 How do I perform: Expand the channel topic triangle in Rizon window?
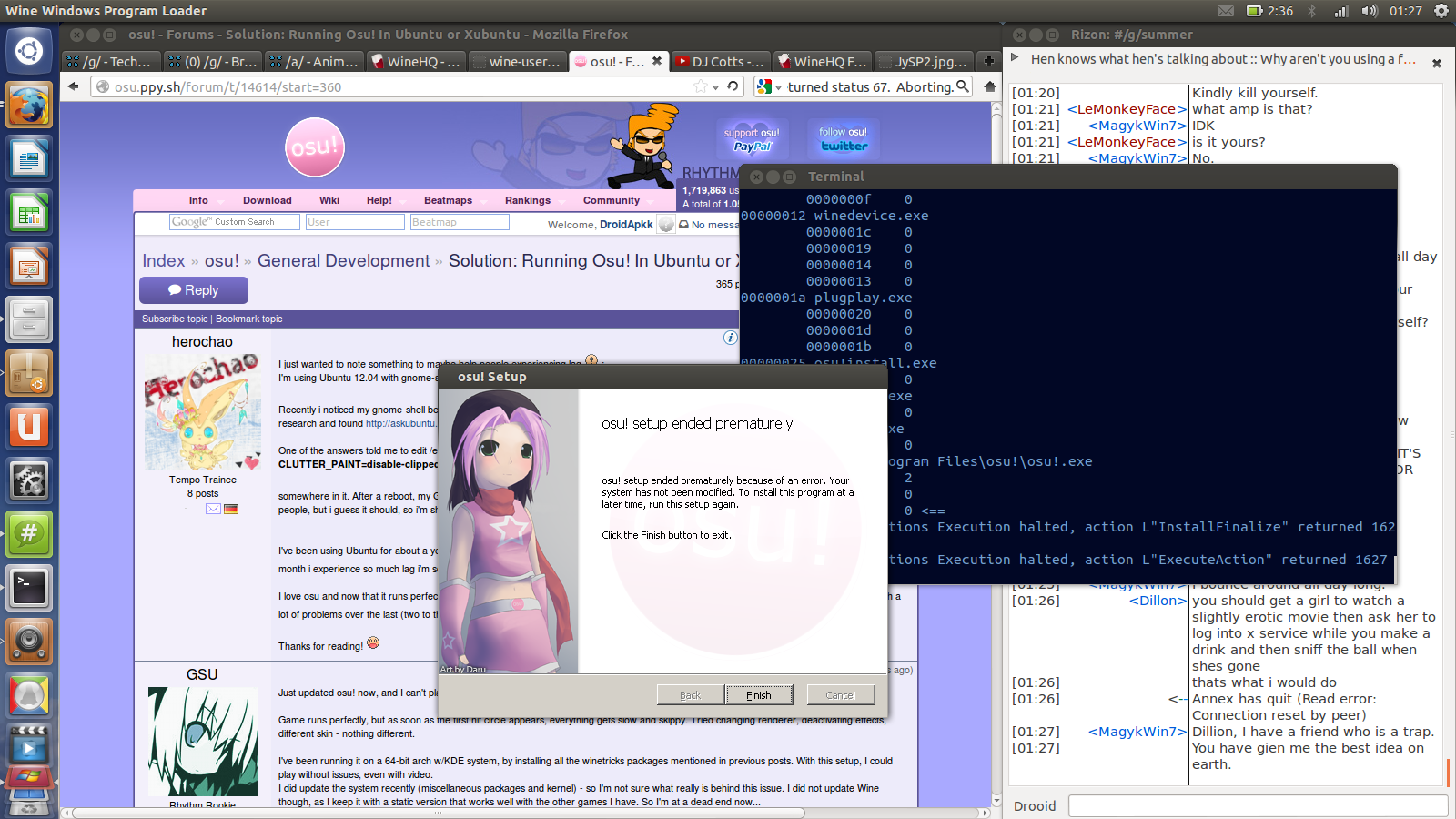pos(1016,58)
